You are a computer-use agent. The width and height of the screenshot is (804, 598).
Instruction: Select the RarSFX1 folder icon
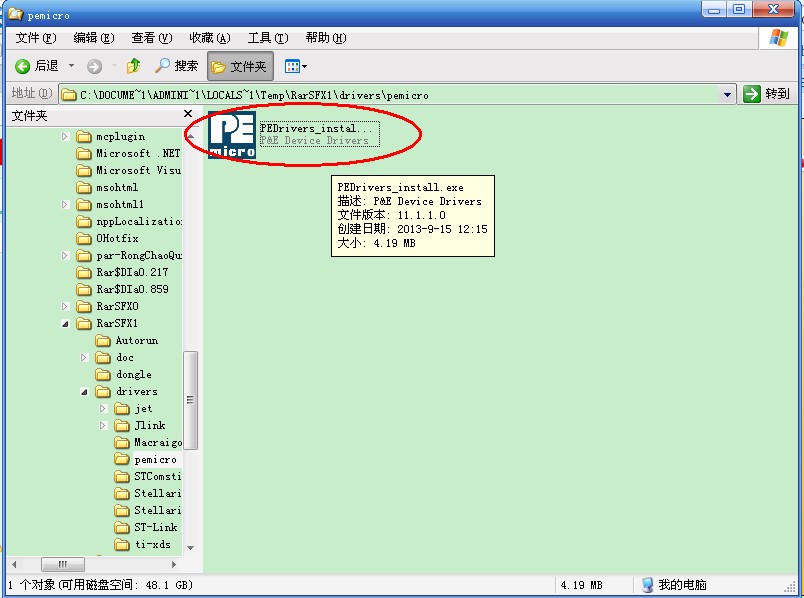[x=84, y=323]
